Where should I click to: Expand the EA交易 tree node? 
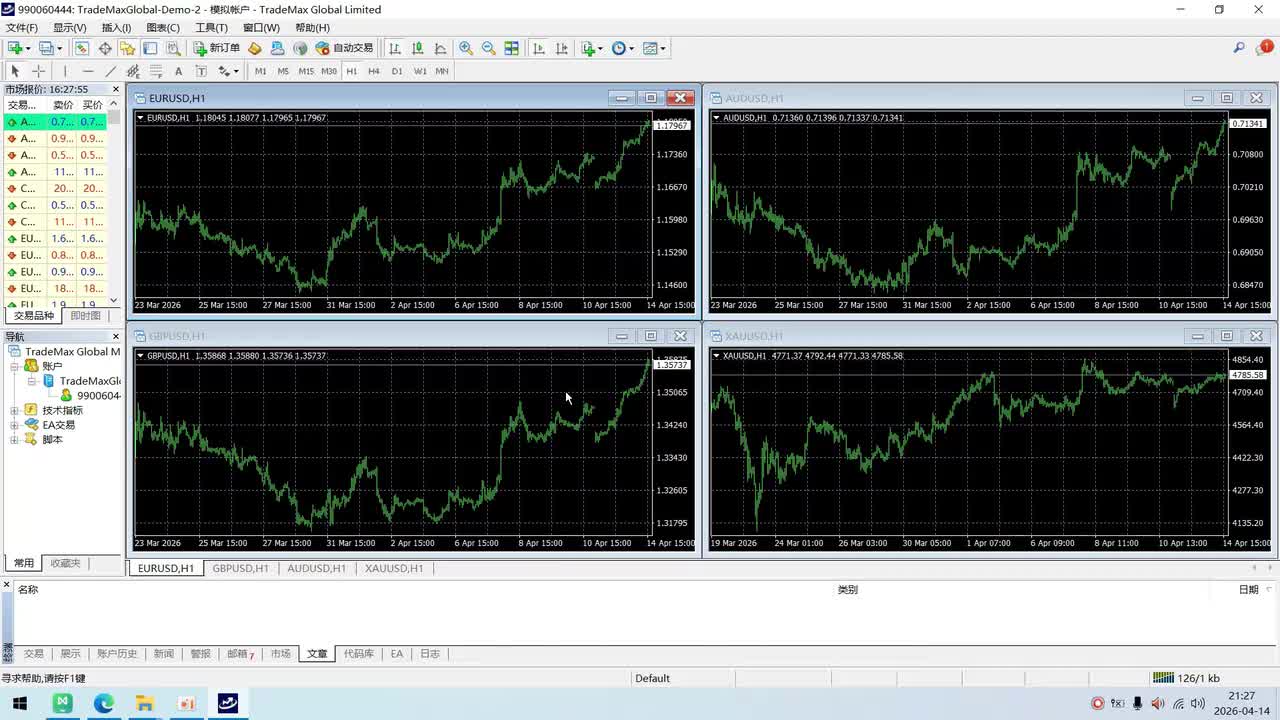coord(15,425)
